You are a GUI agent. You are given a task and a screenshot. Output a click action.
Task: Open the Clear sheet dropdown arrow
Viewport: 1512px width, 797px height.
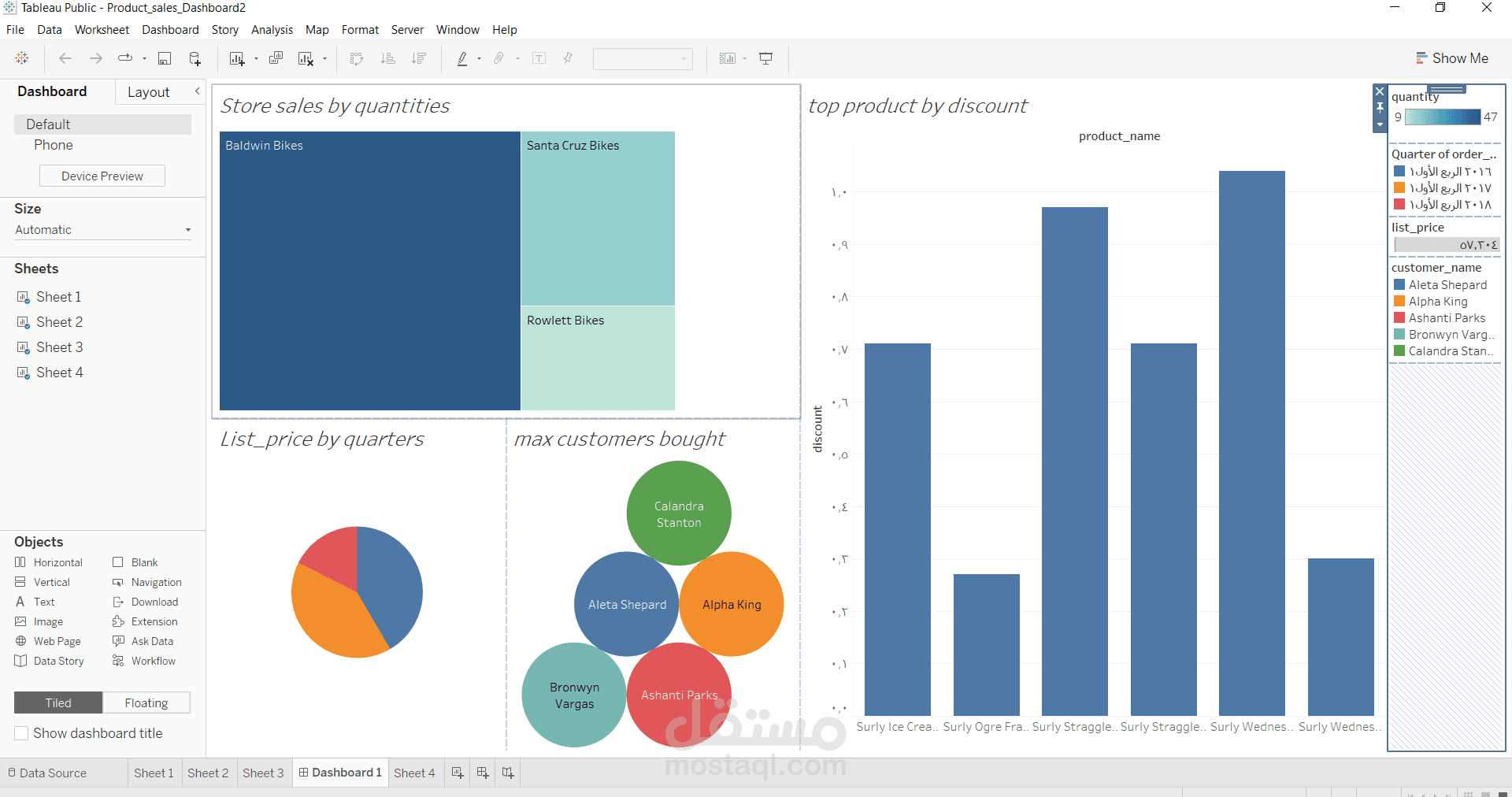click(324, 58)
